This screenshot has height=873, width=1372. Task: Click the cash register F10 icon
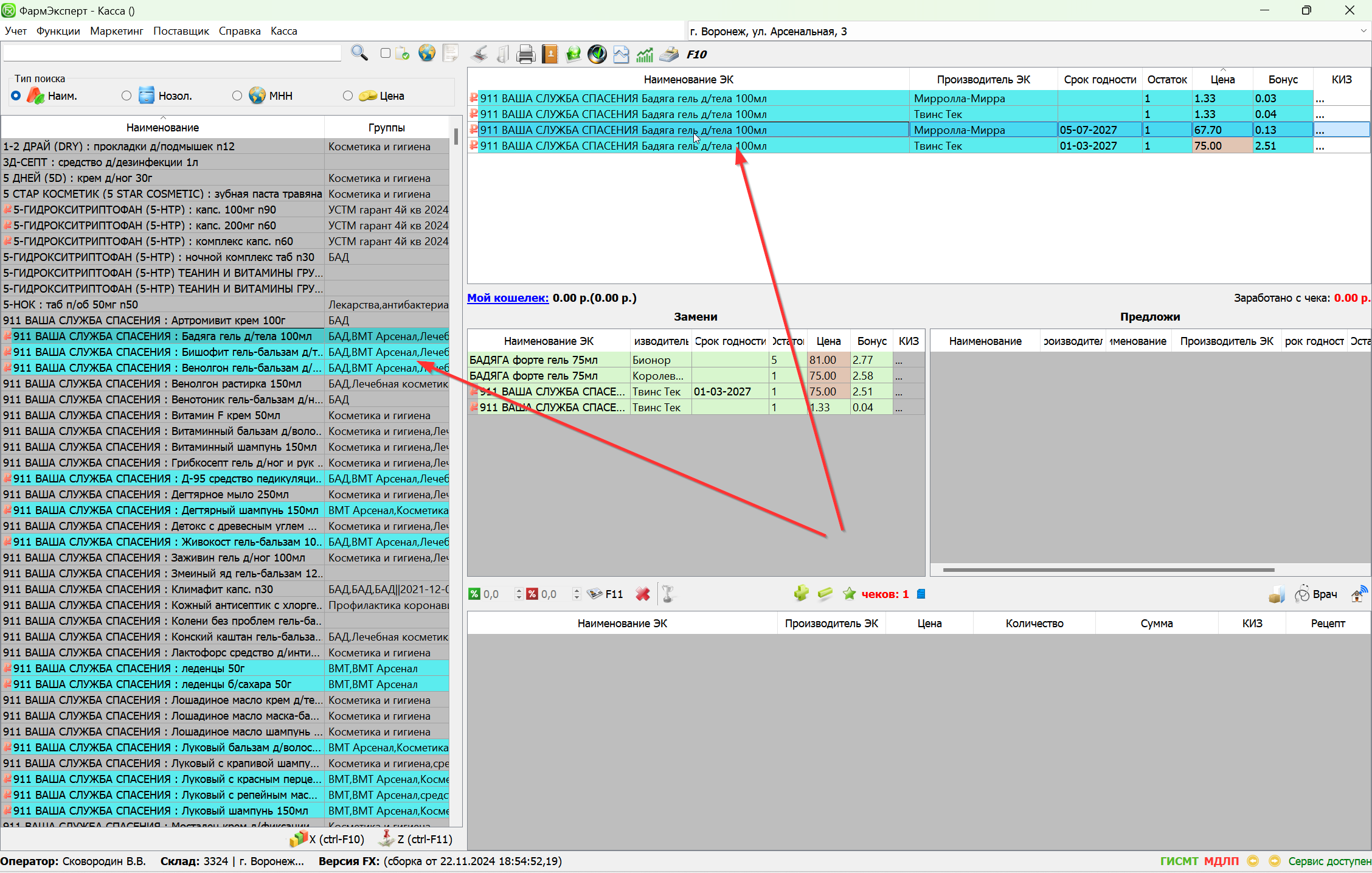click(x=669, y=55)
